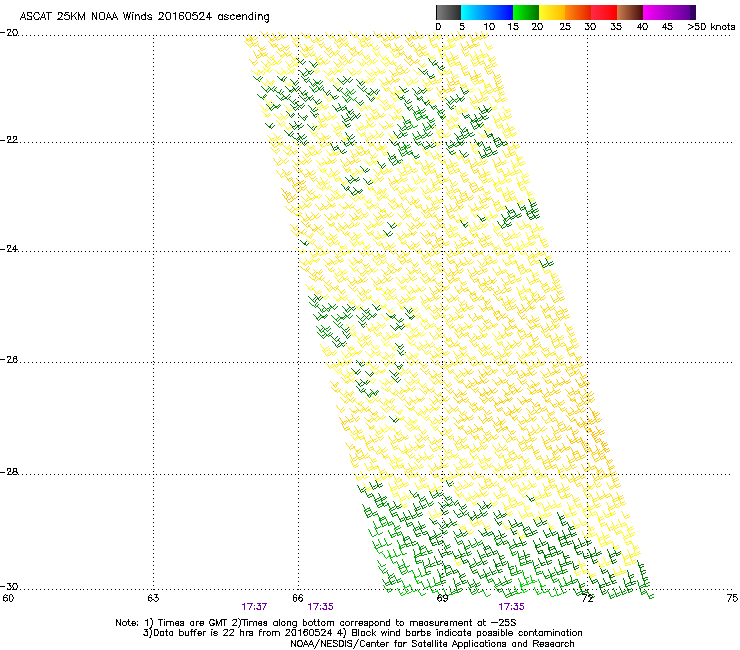The image size is (740, 650).
Task: Click the '17:35' time stamp beside longitude 66
Action: point(320,607)
